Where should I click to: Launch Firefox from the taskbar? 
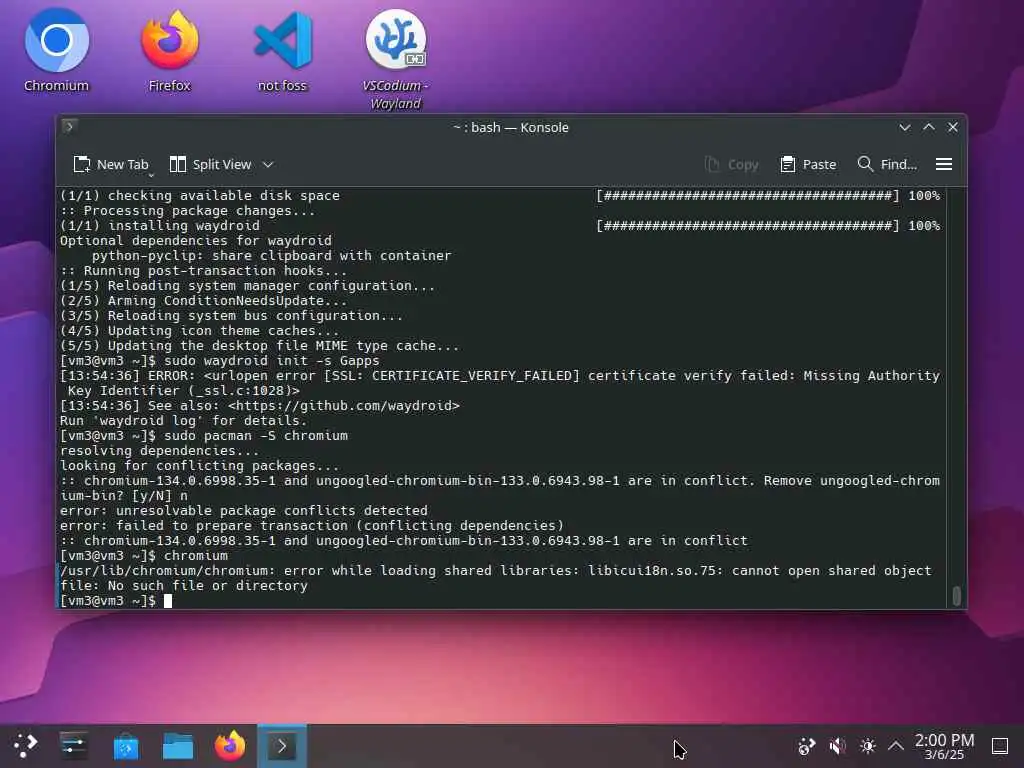point(230,746)
